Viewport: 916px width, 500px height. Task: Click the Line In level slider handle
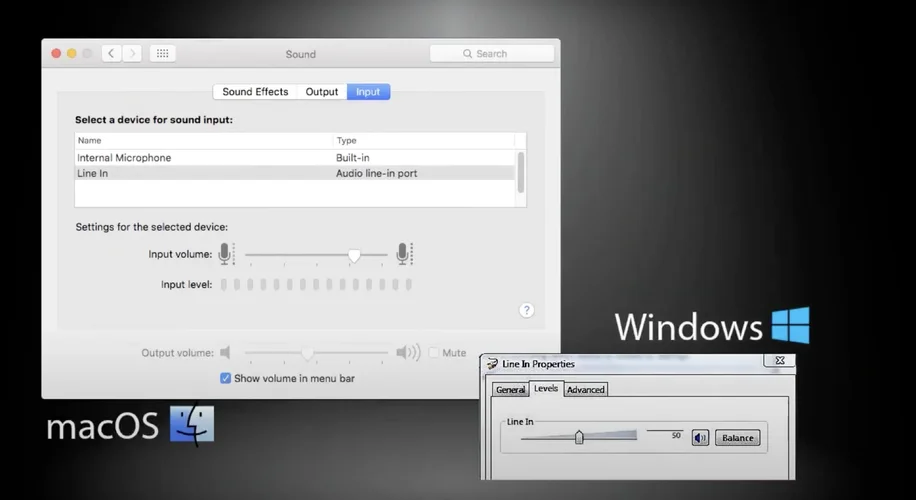(579, 437)
